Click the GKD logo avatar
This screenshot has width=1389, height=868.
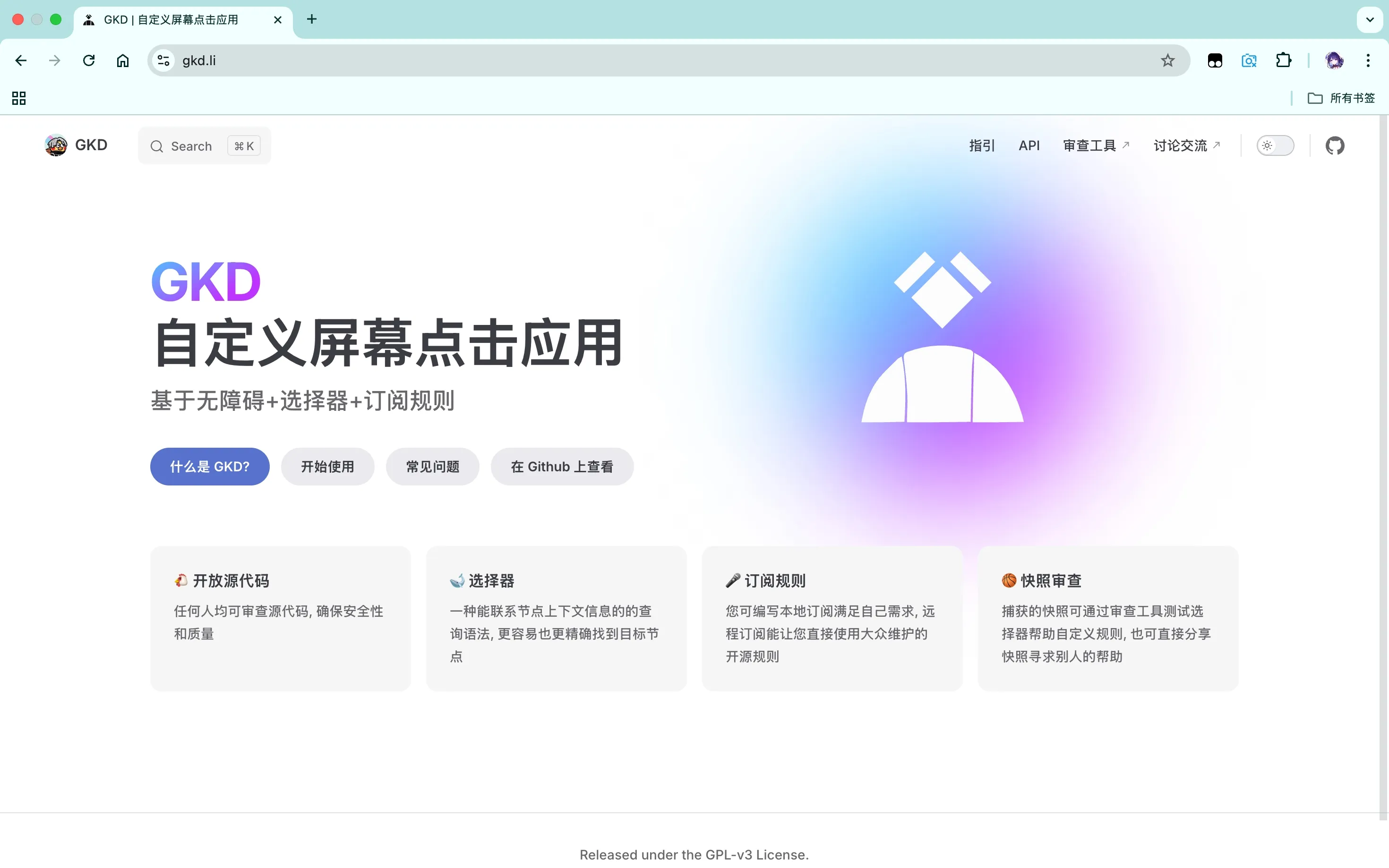(x=56, y=145)
